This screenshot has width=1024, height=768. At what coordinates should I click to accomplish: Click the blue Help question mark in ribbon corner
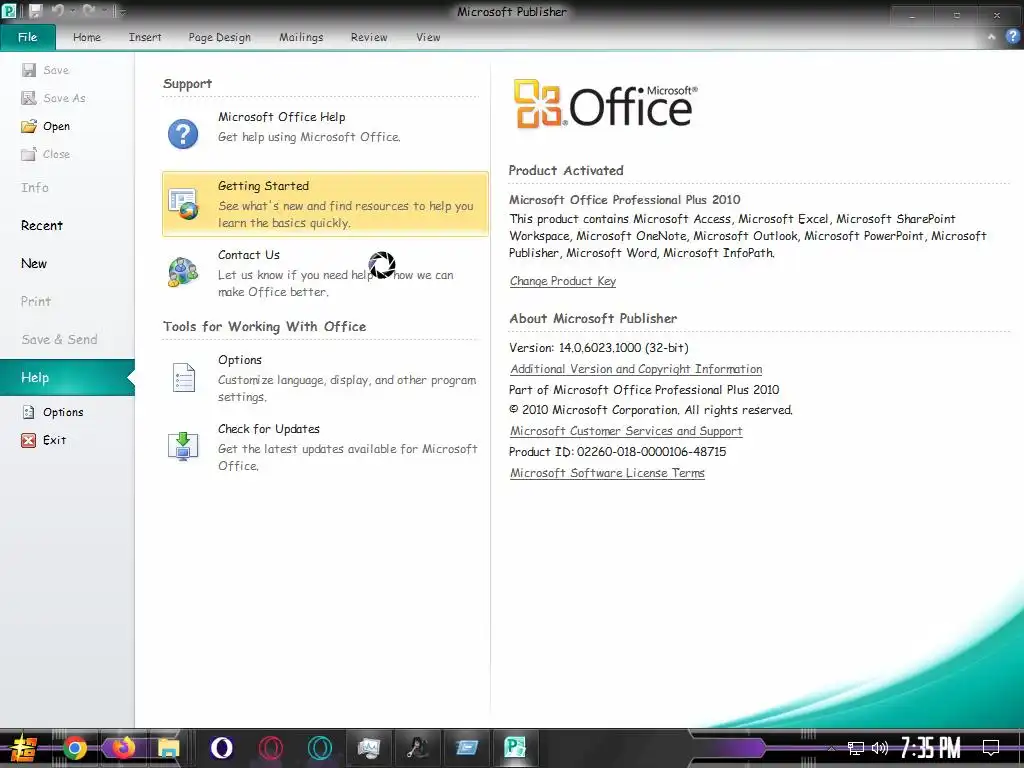pyautogui.click(x=1012, y=37)
